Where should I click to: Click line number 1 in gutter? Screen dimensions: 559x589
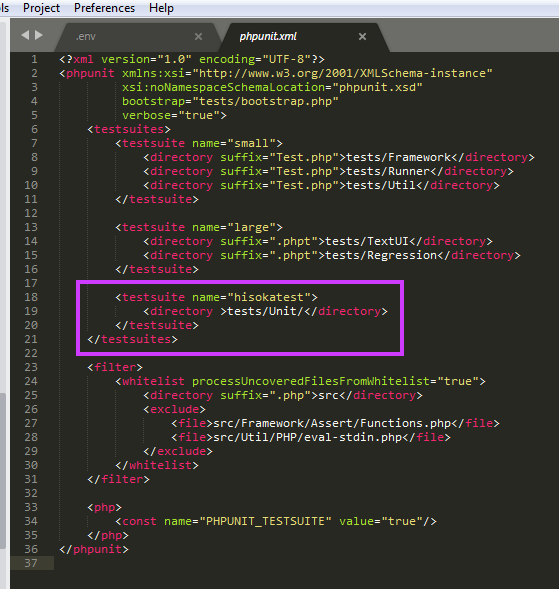pyautogui.click(x=34, y=59)
